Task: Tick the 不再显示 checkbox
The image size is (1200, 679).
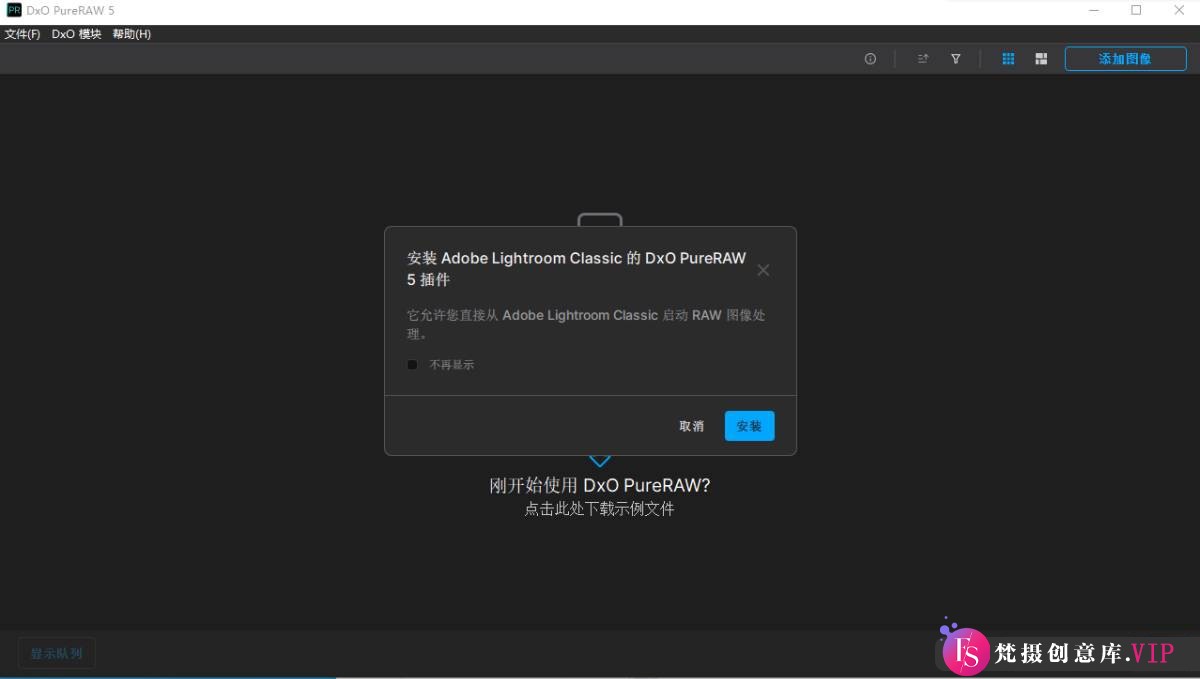Action: (412, 365)
